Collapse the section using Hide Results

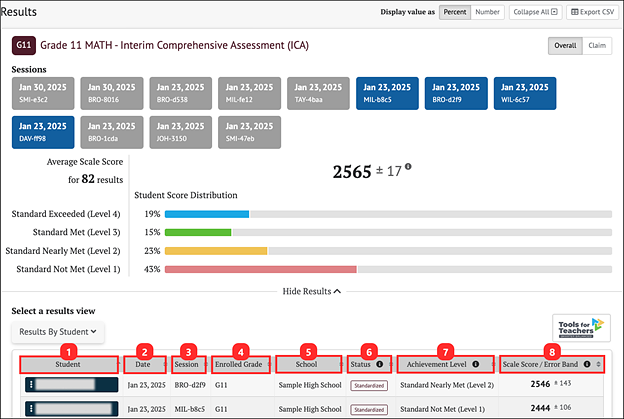(311, 291)
